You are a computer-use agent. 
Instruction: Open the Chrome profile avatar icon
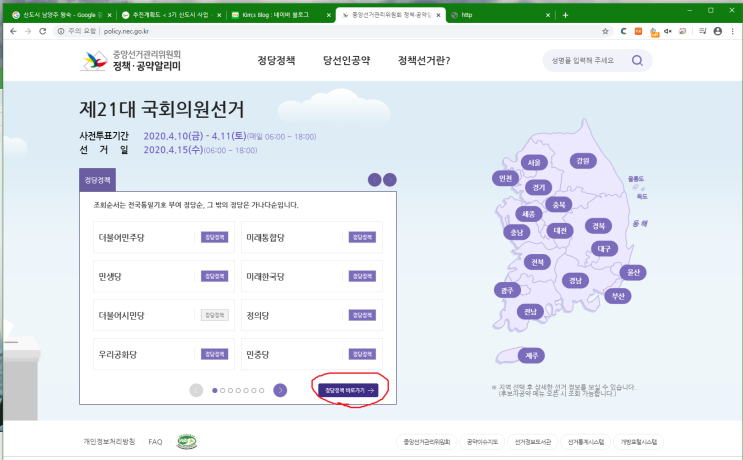point(718,31)
